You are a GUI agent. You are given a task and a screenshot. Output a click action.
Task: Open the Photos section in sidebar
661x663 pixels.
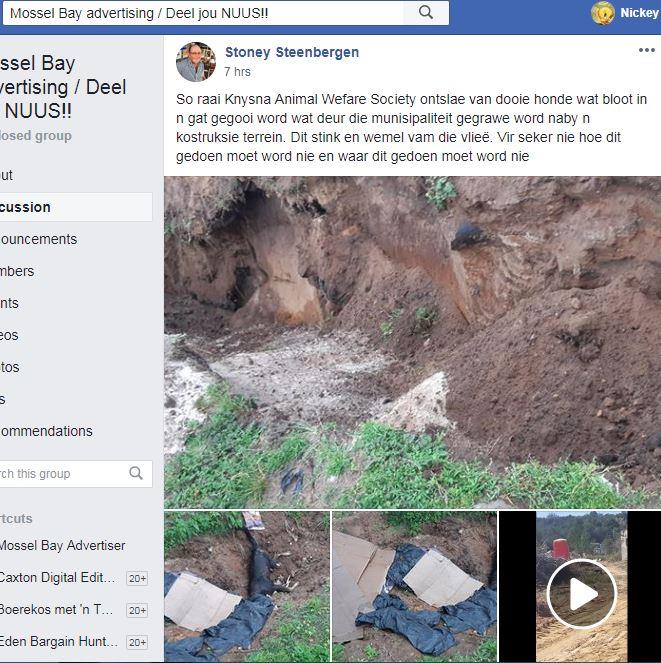pyautogui.click(x=10, y=367)
